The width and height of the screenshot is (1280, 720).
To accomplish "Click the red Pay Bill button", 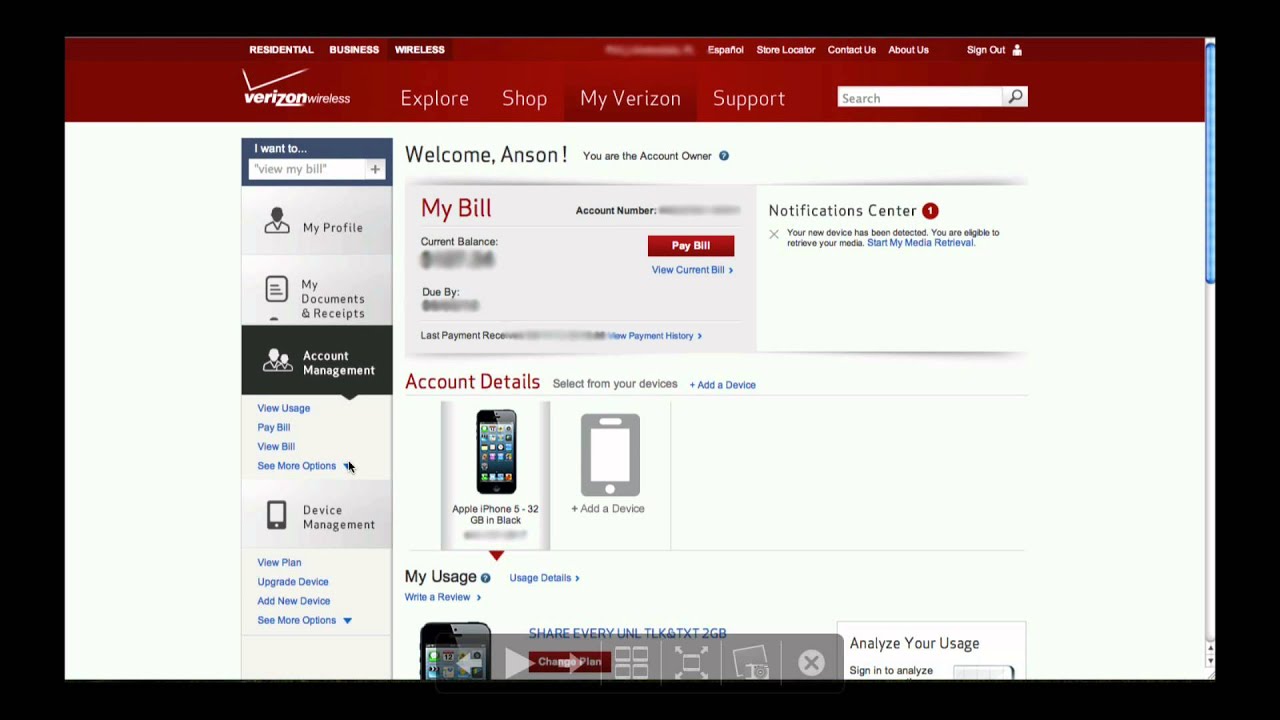I will tap(691, 246).
